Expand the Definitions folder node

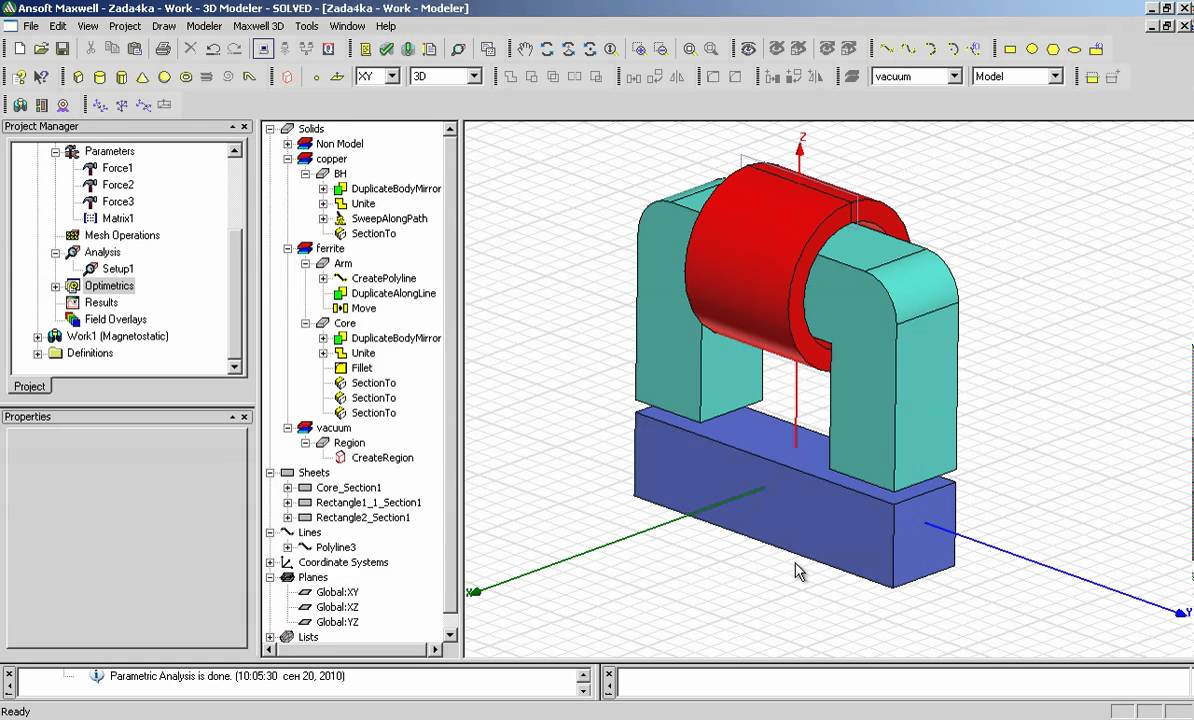pyautogui.click(x=37, y=354)
